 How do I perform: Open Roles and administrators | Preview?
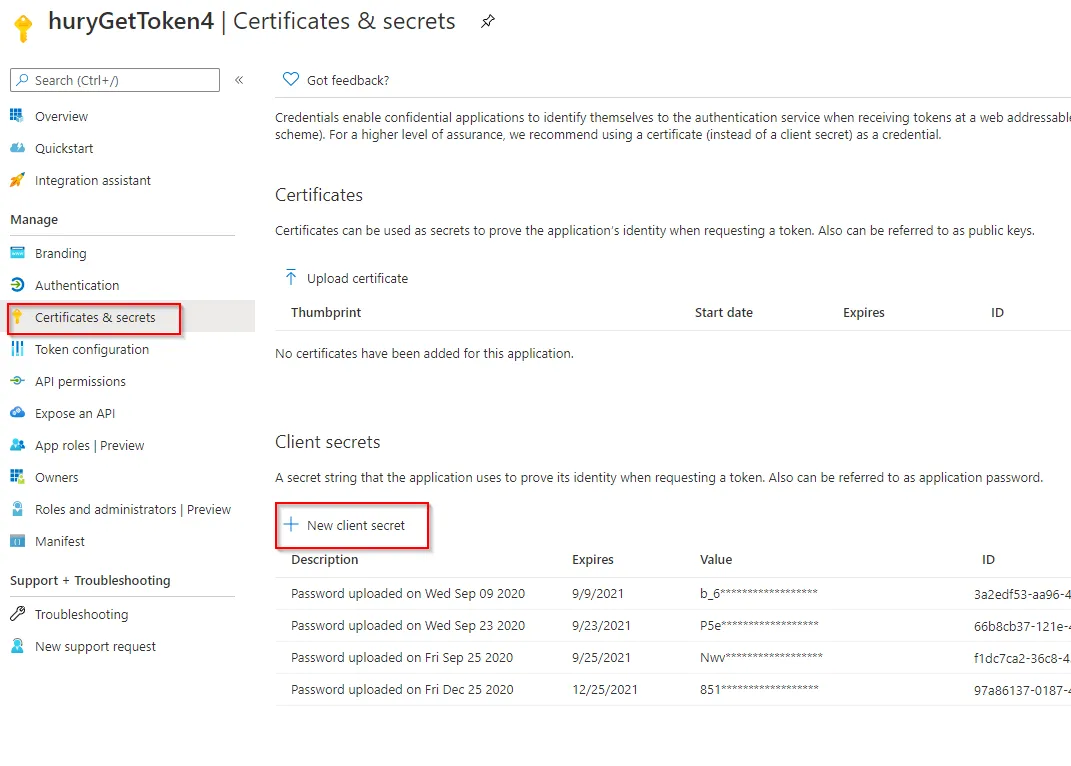point(133,510)
